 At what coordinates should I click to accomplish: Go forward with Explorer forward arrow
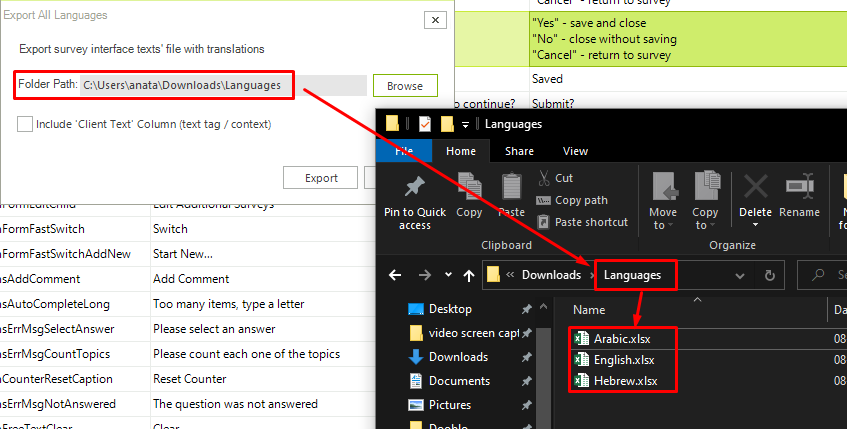coord(425,275)
